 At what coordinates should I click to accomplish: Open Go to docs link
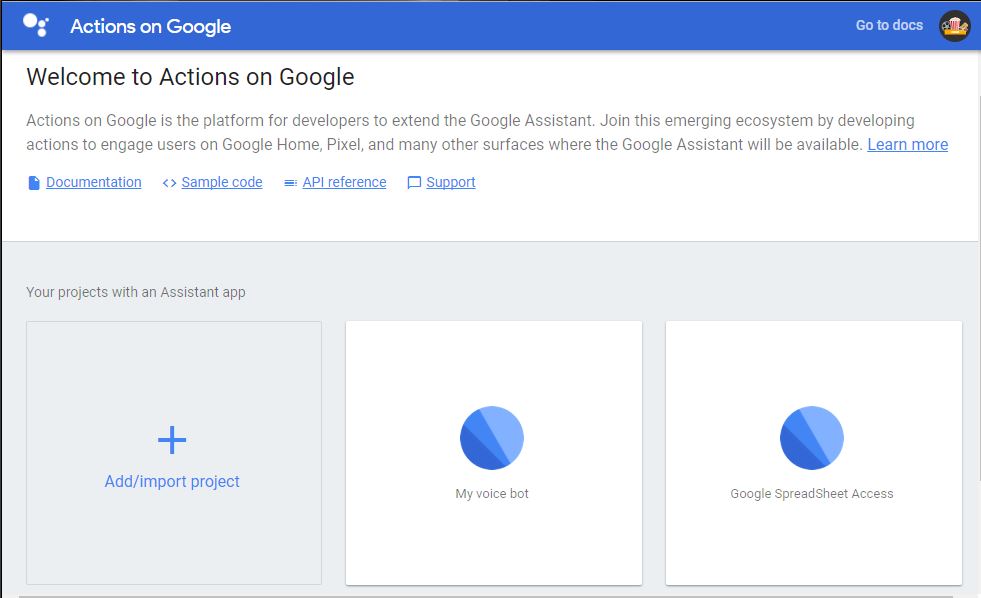coord(889,25)
